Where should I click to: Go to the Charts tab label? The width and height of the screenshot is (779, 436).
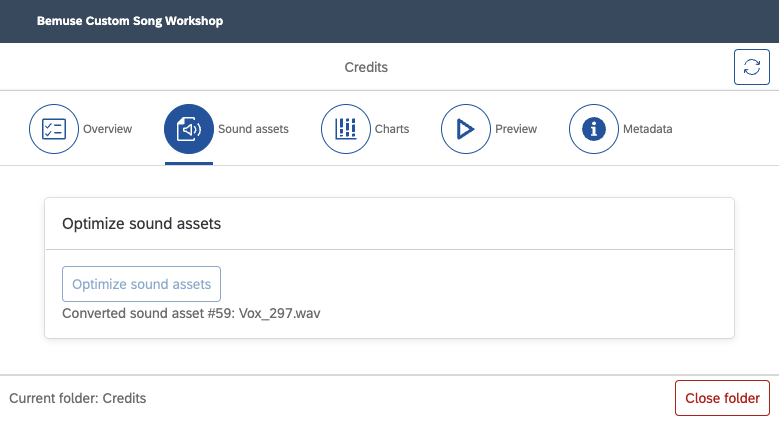392,129
